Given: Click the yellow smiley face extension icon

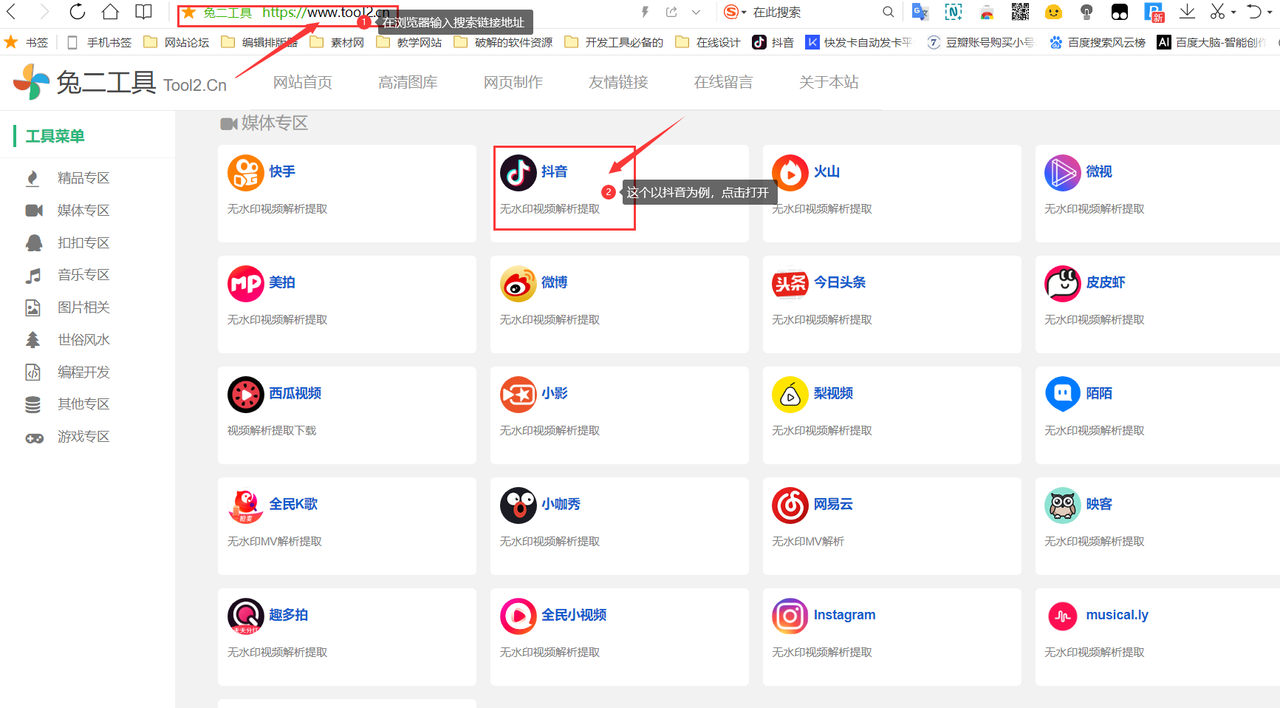Looking at the screenshot, I should click(1053, 12).
